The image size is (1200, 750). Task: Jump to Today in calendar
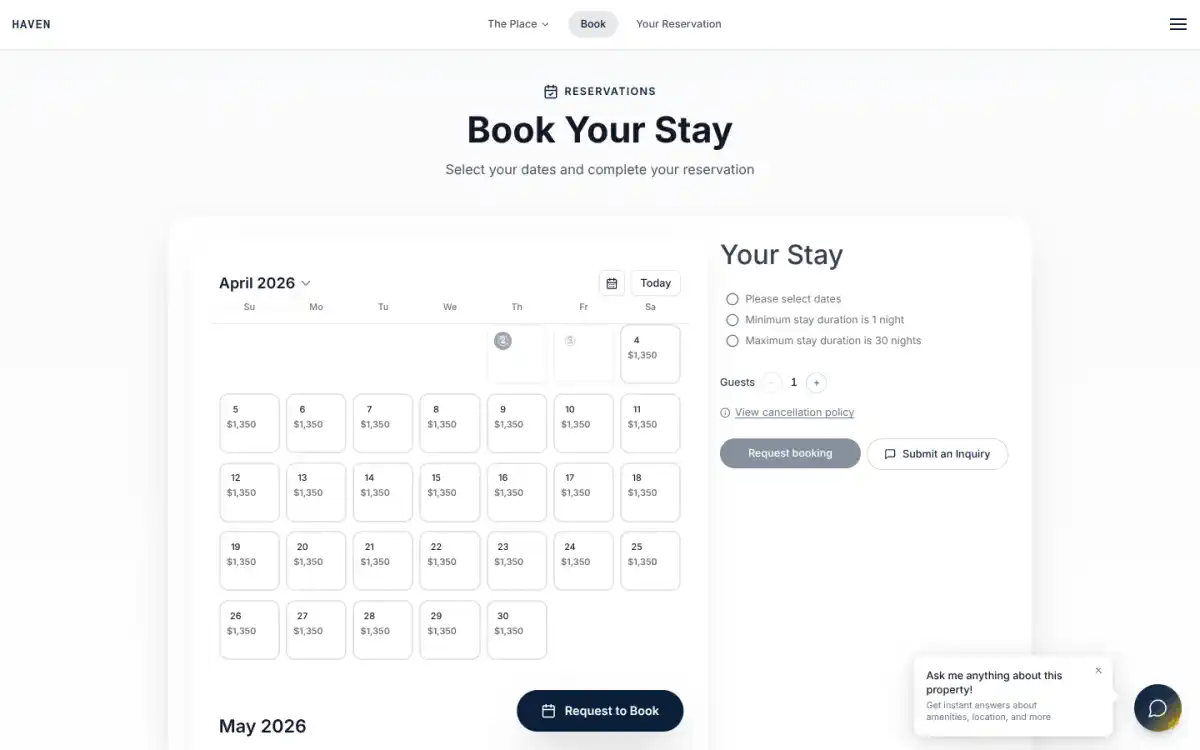[655, 283]
